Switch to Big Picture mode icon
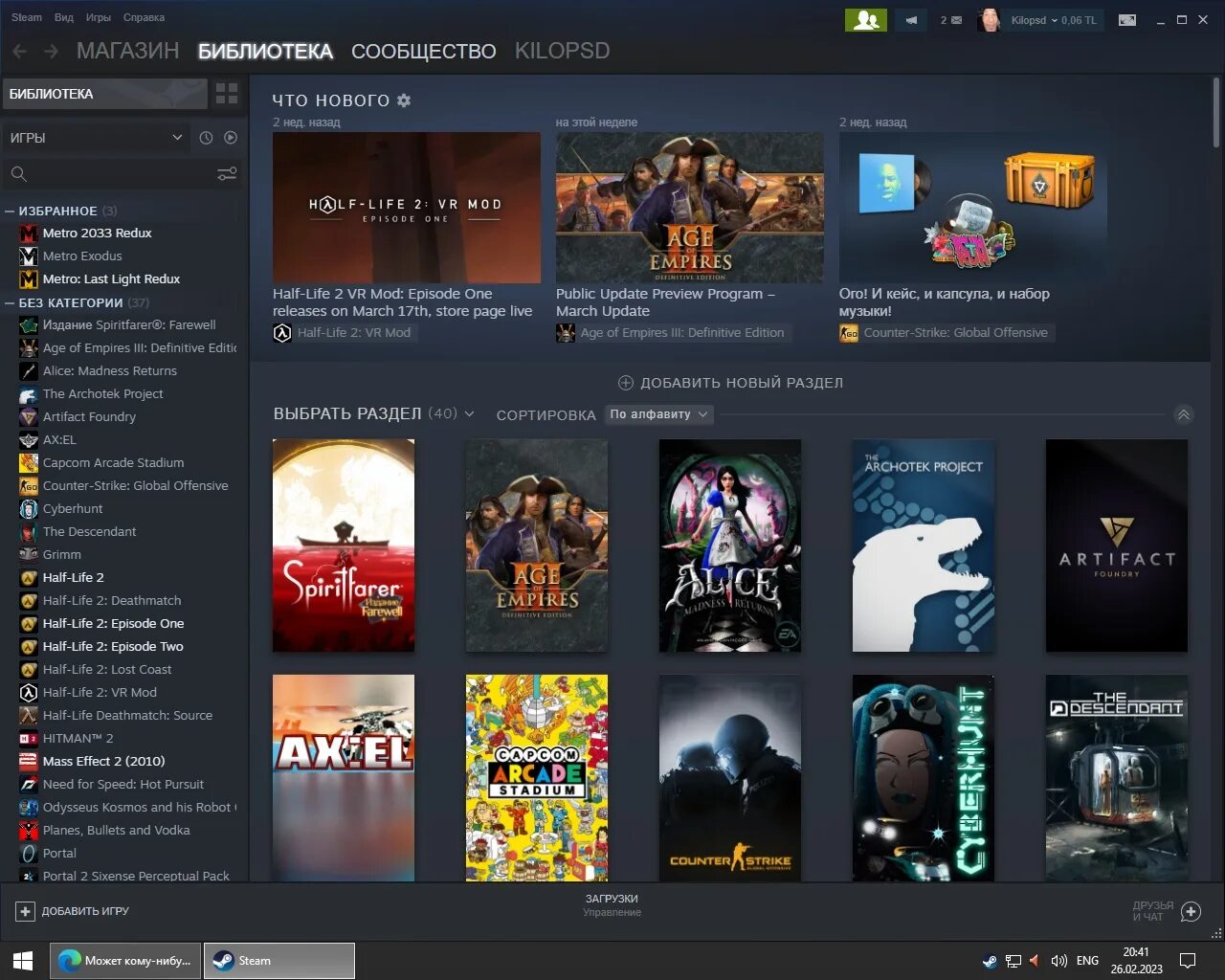The height and width of the screenshot is (980, 1225). (x=1127, y=20)
